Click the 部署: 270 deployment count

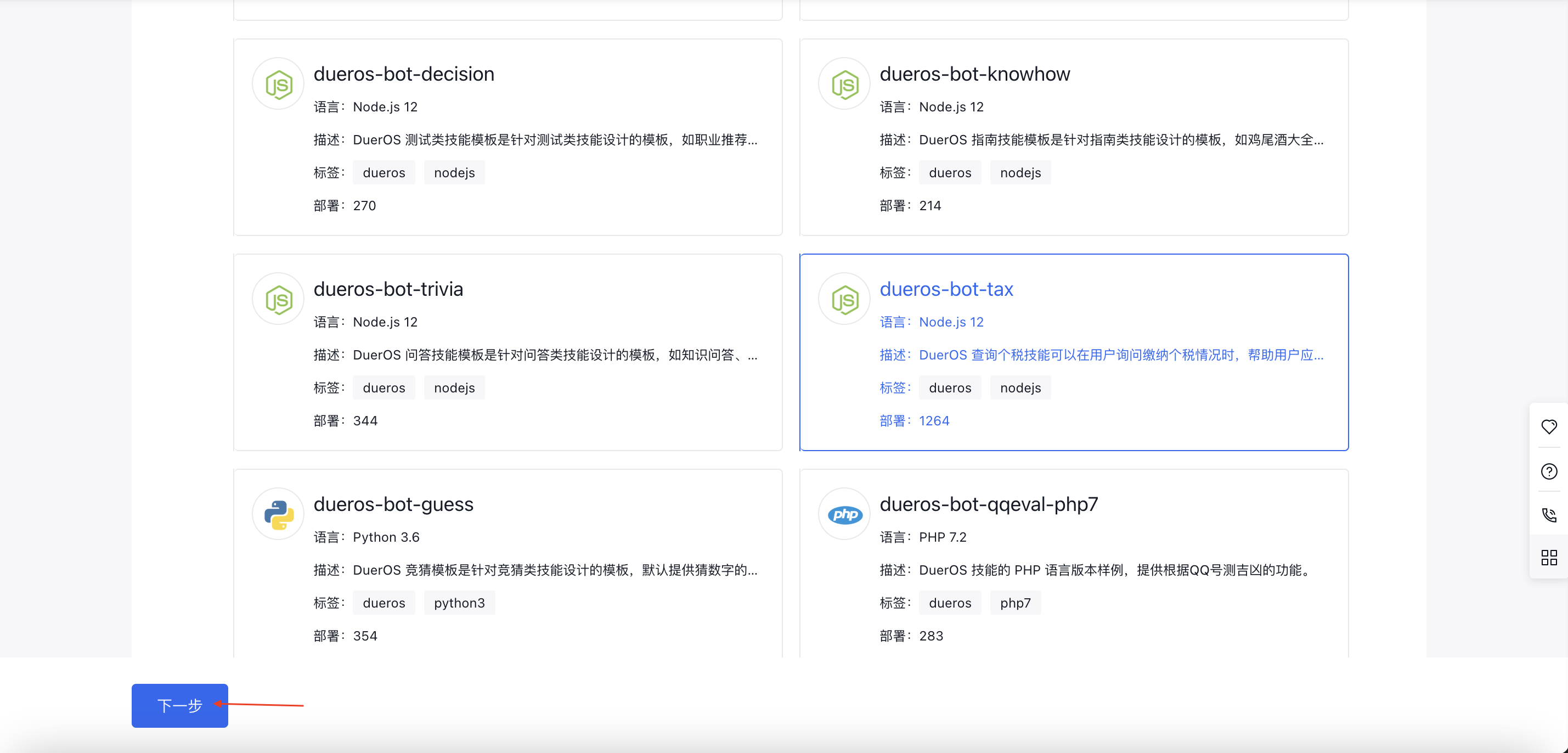(x=345, y=206)
